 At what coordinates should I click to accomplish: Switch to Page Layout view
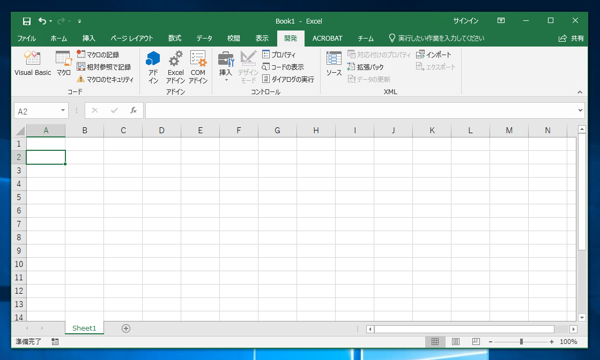tap(456, 342)
